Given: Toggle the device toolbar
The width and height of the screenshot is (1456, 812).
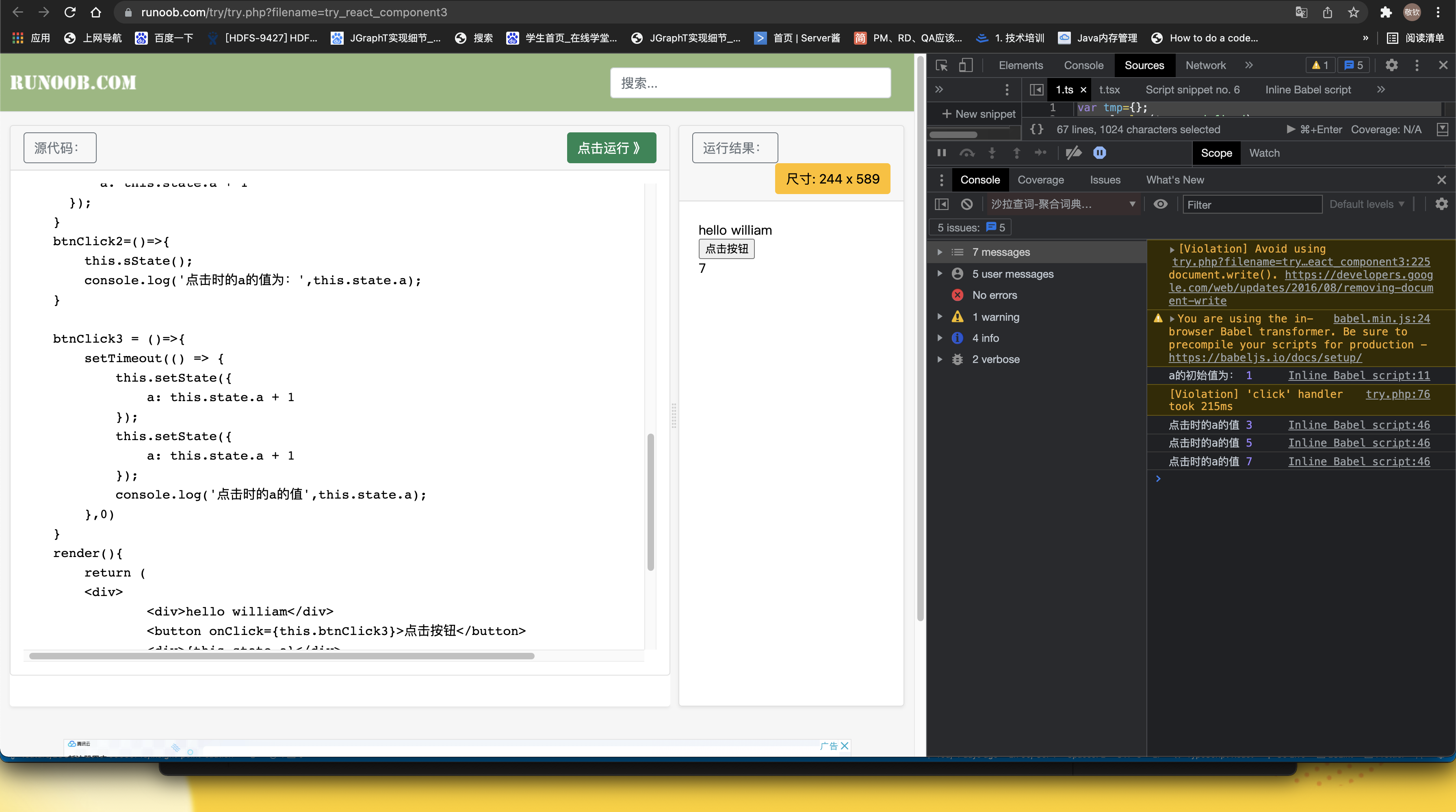Looking at the screenshot, I should (x=966, y=65).
